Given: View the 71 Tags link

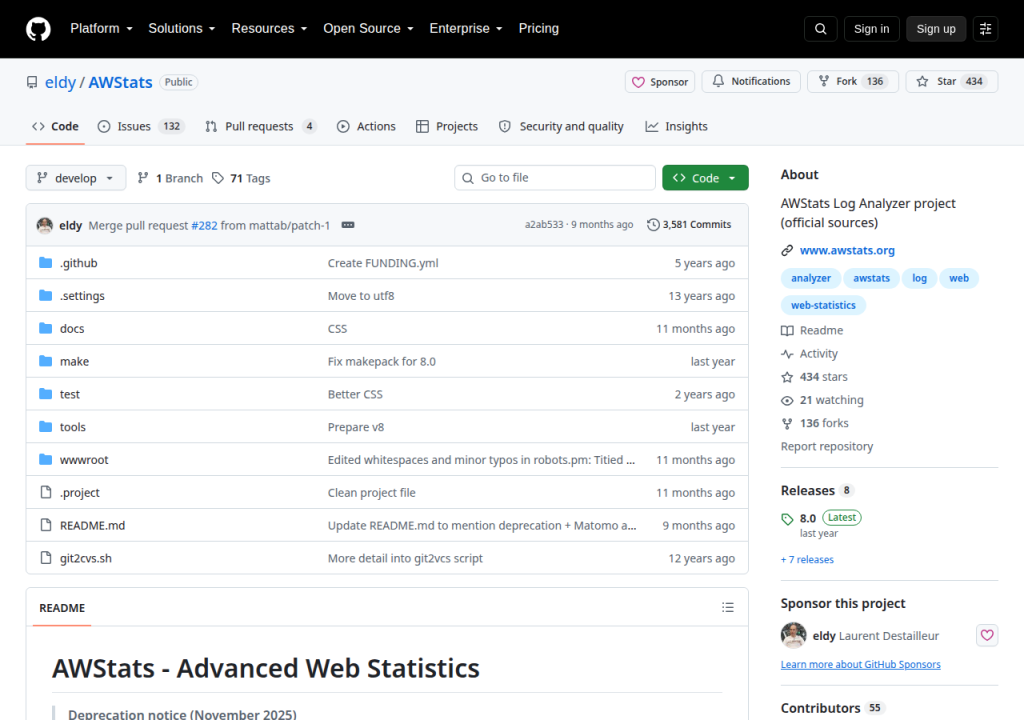Looking at the screenshot, I should (241, 178).
